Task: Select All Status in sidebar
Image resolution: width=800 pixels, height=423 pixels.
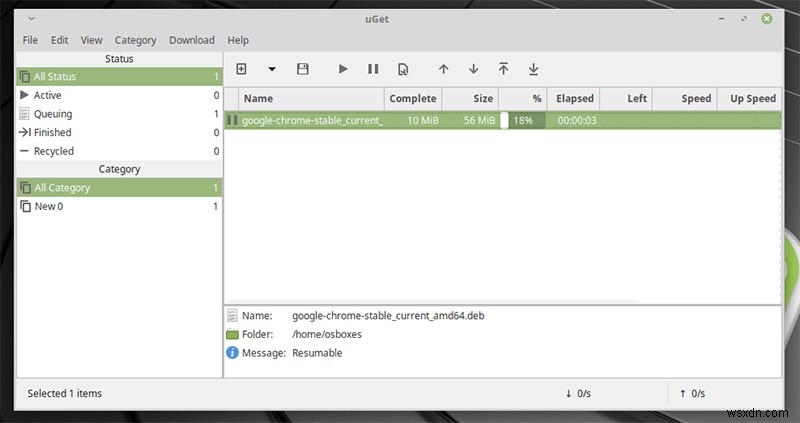Action: pos(119,77)
